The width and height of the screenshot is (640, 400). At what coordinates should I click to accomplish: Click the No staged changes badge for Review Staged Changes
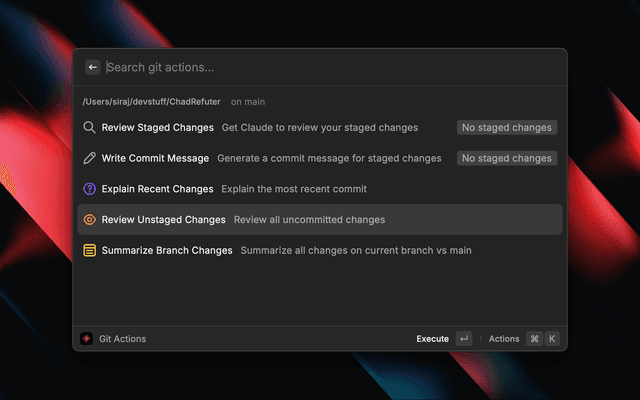pyautogui.click(x=506, y=128)
